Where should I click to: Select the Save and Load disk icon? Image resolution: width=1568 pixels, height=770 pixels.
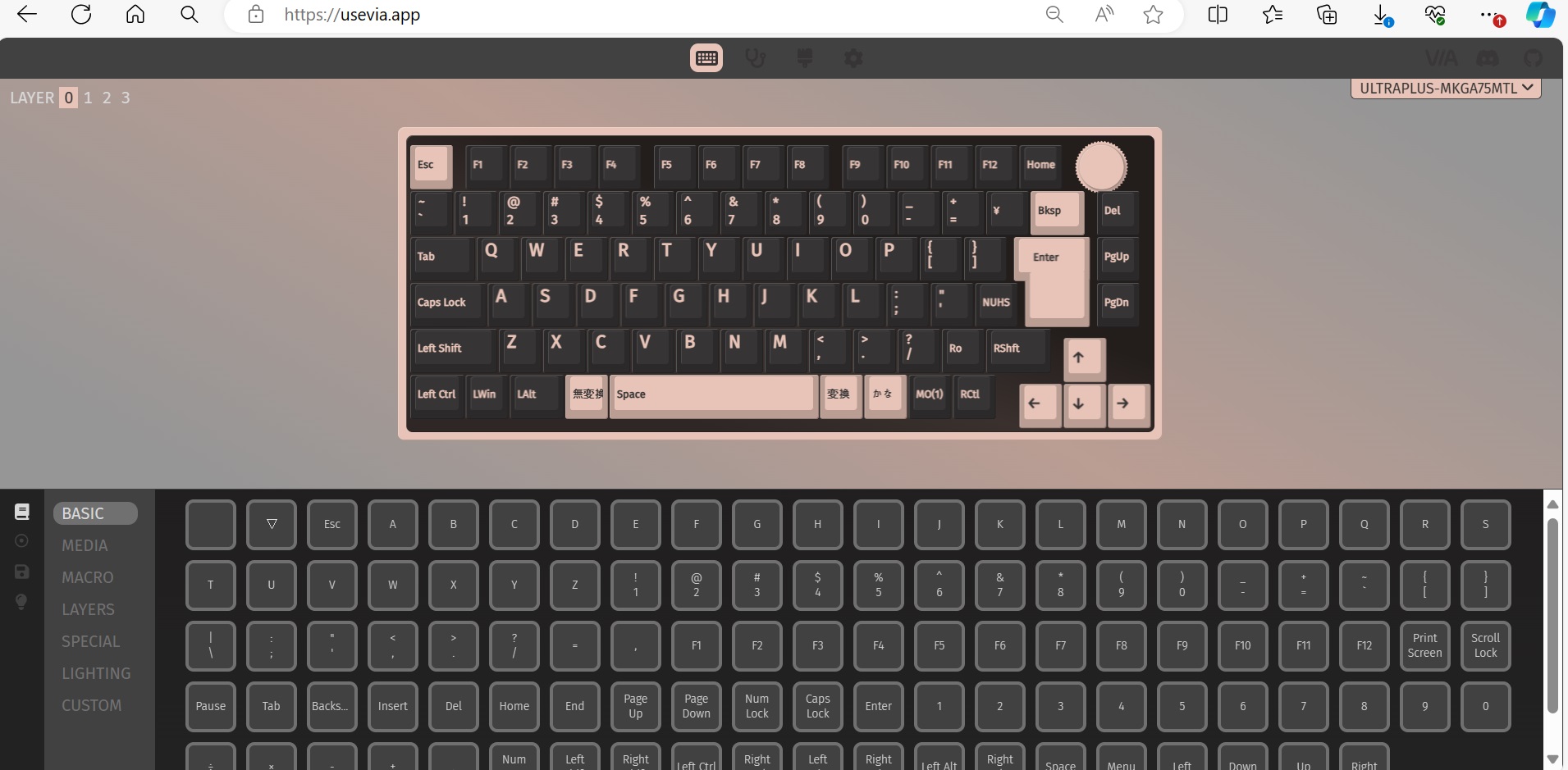click(22, 572)
